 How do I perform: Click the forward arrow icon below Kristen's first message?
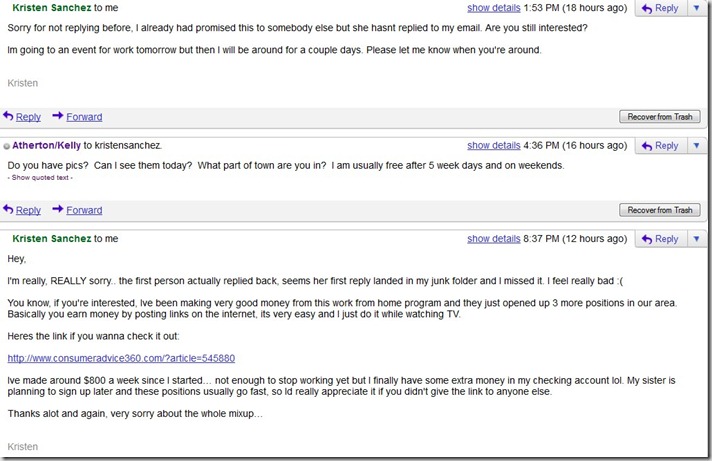[58, 116]
